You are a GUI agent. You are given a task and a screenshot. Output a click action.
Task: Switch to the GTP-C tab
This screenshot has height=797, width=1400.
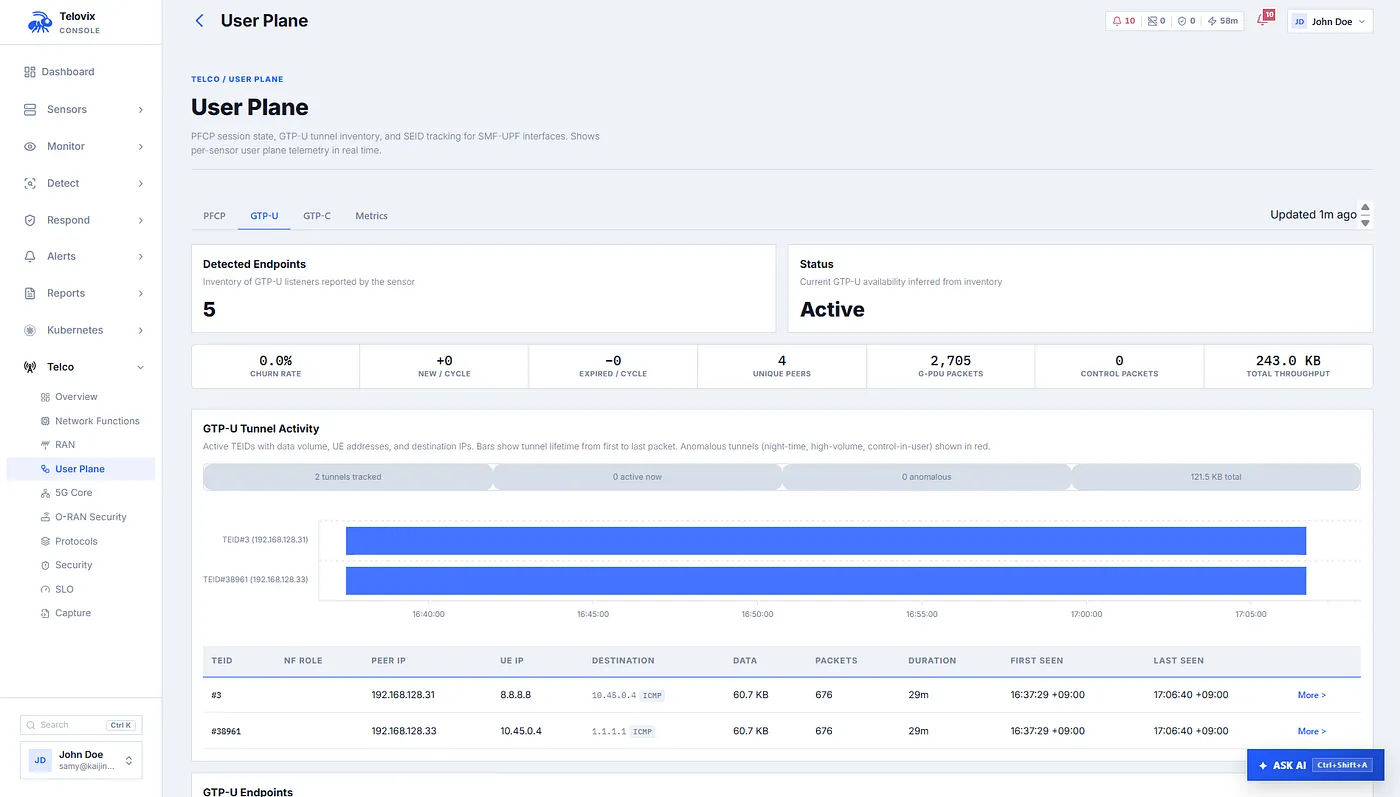(317, 216)
